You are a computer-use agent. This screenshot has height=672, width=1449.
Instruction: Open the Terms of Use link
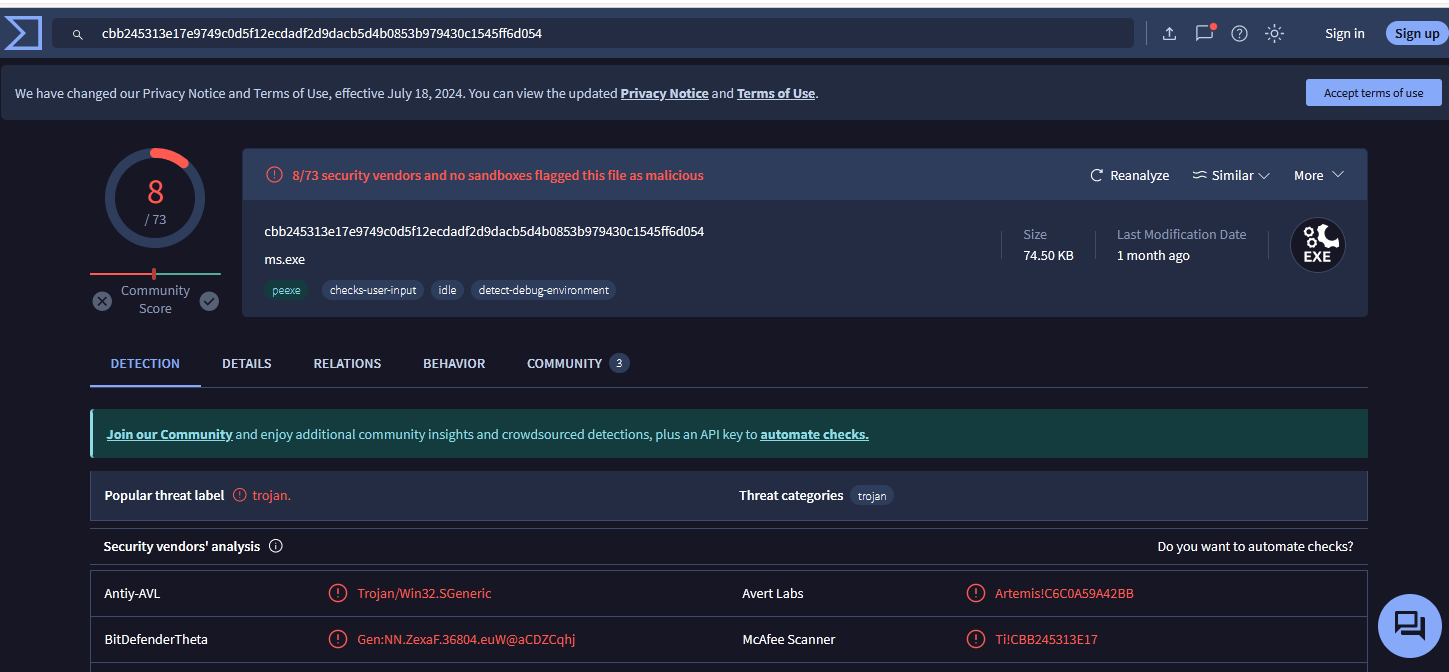pyautogui.click(x=776, y=93)
